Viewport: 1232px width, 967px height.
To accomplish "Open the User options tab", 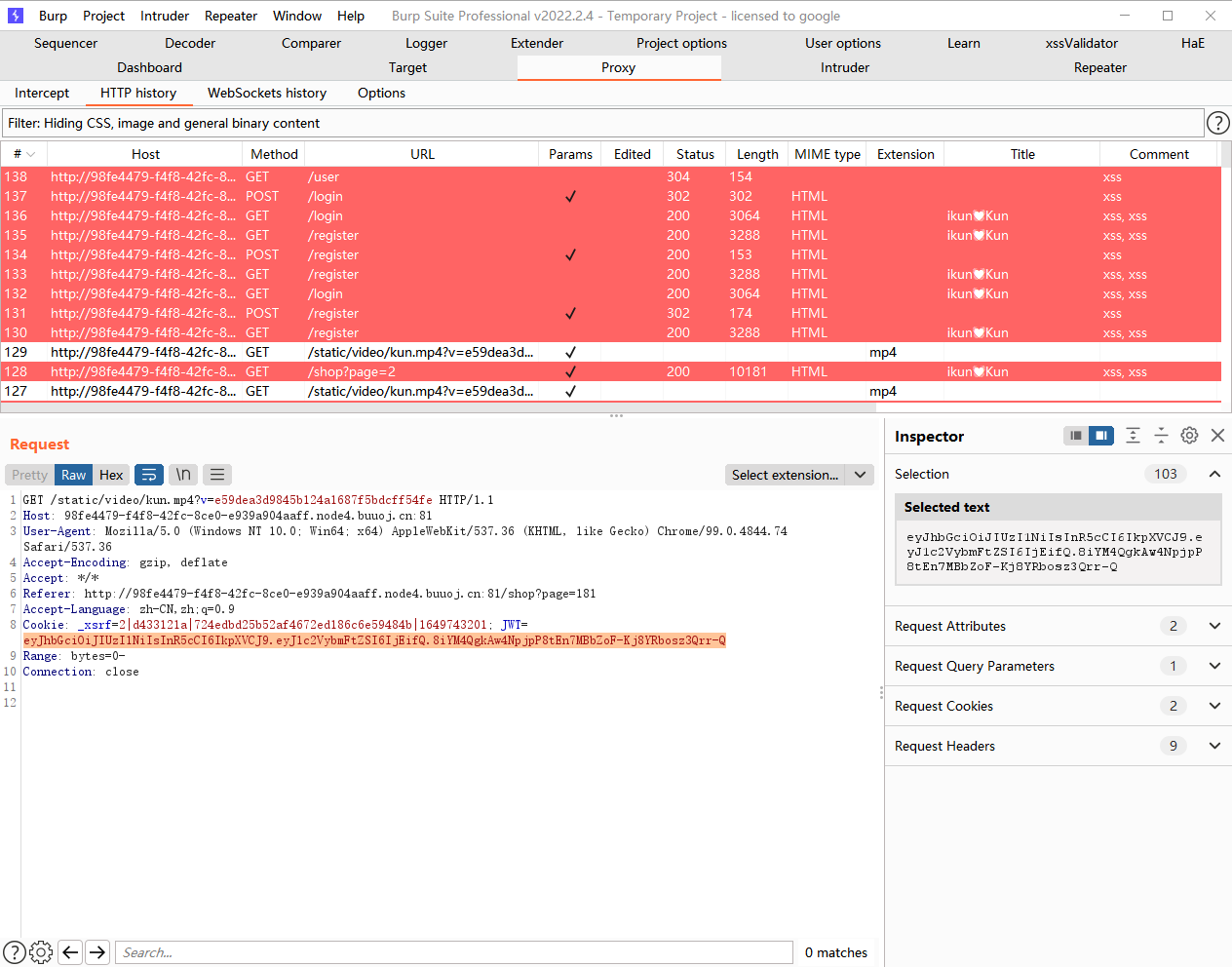I will (x=843, y=43).
